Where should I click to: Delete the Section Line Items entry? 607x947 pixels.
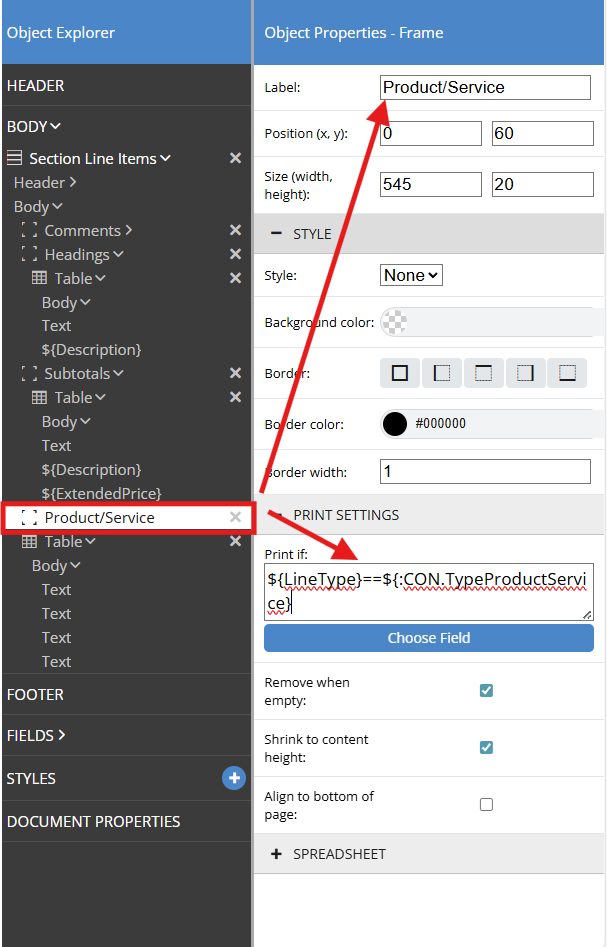[235, 158]
